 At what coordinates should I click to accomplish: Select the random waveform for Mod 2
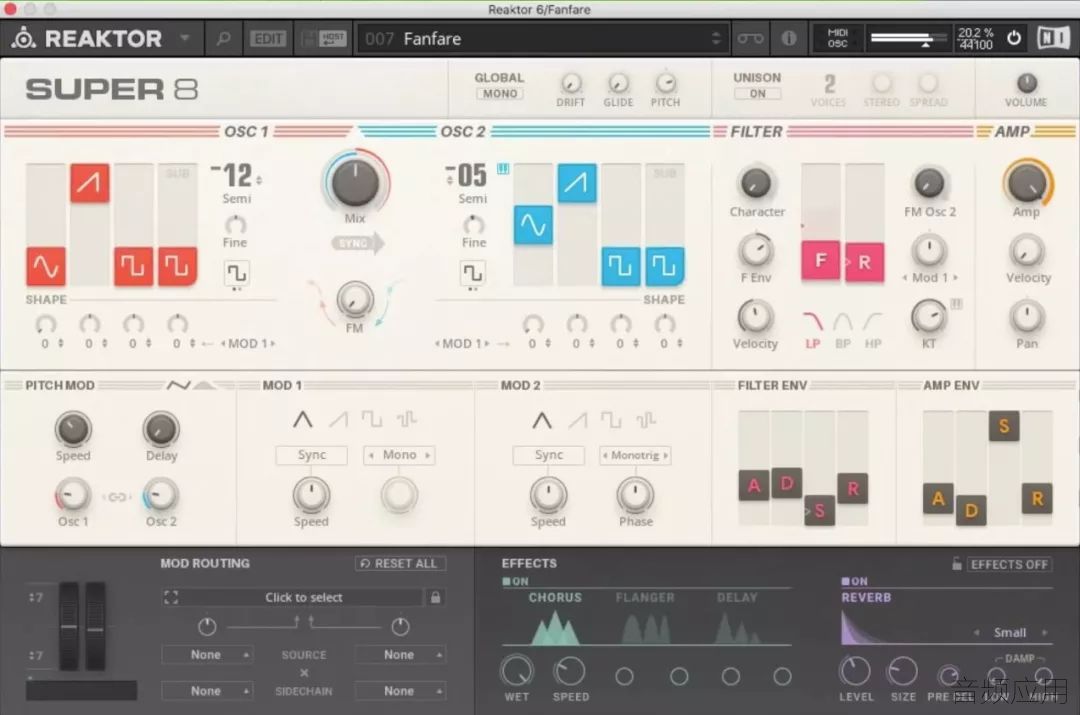(x=645, y=419)
